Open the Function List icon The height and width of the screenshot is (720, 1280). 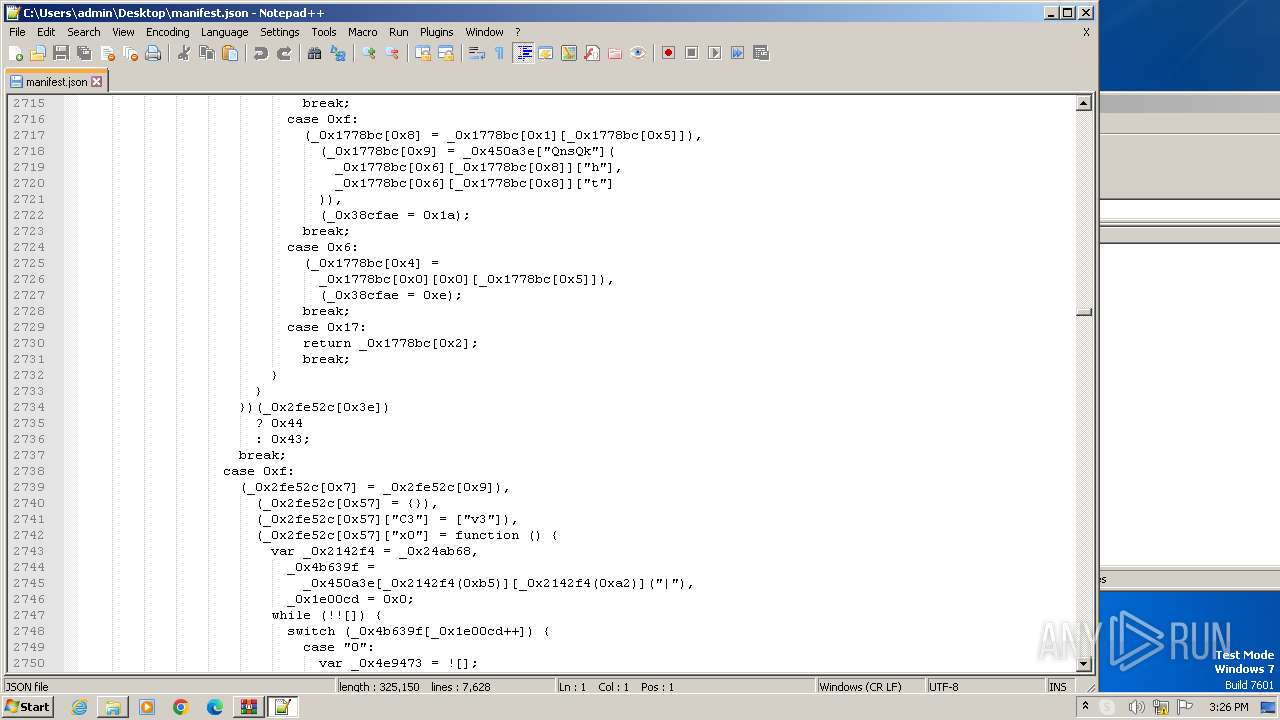tap(592, 53)
